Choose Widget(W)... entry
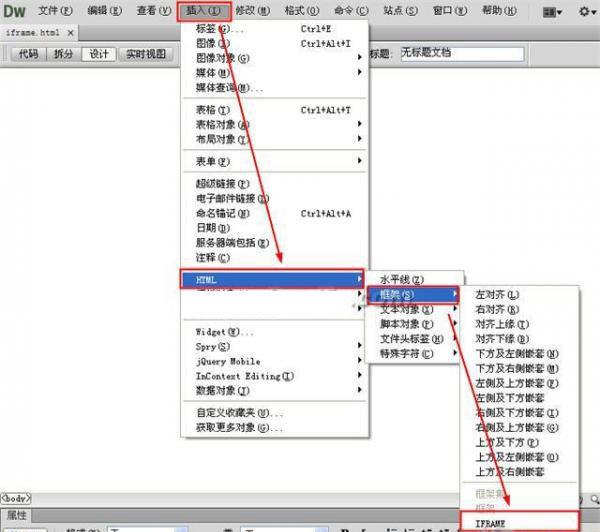Screen dimensions: 600x532 [x=275, y=332]
